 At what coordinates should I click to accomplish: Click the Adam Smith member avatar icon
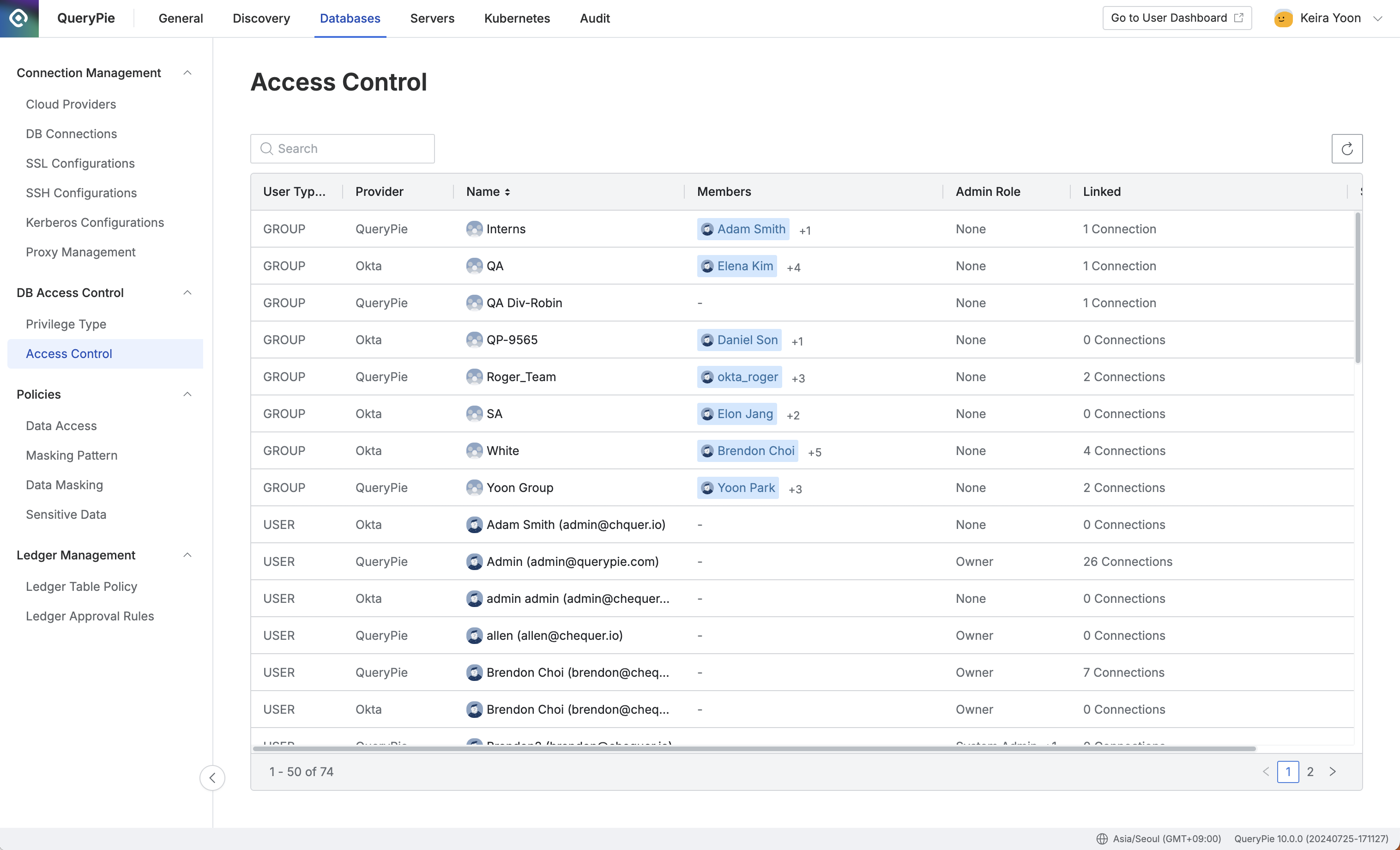click(708, 229)
